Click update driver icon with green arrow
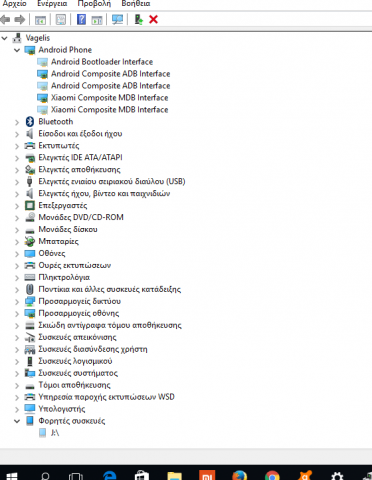This screenshot has height=480, width=372. point(138,20)
